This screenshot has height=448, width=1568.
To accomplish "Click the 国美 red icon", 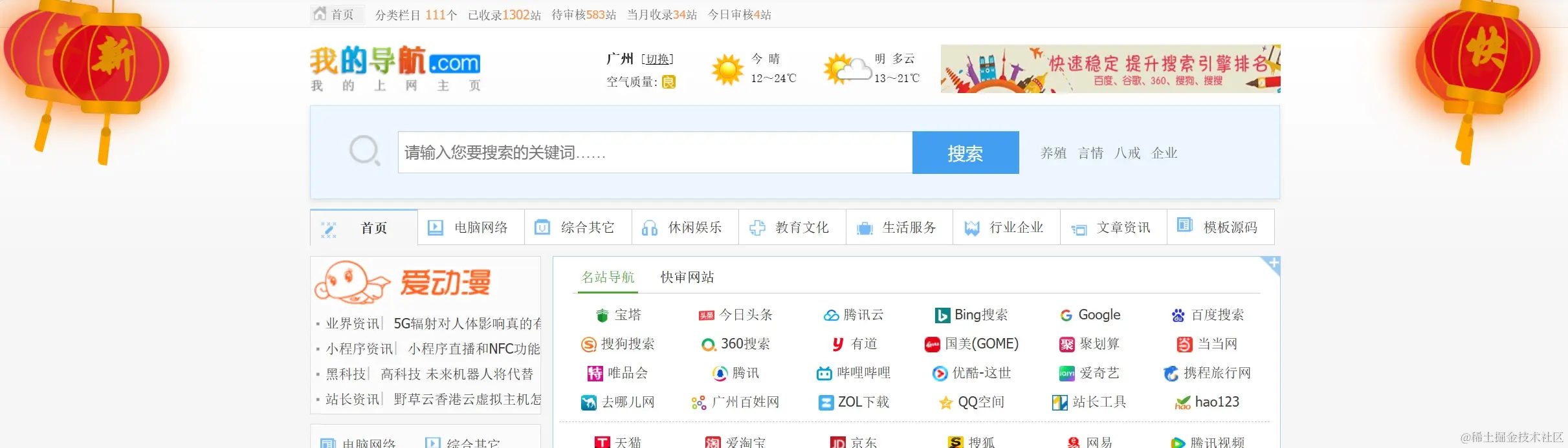I will pos(933,345).
